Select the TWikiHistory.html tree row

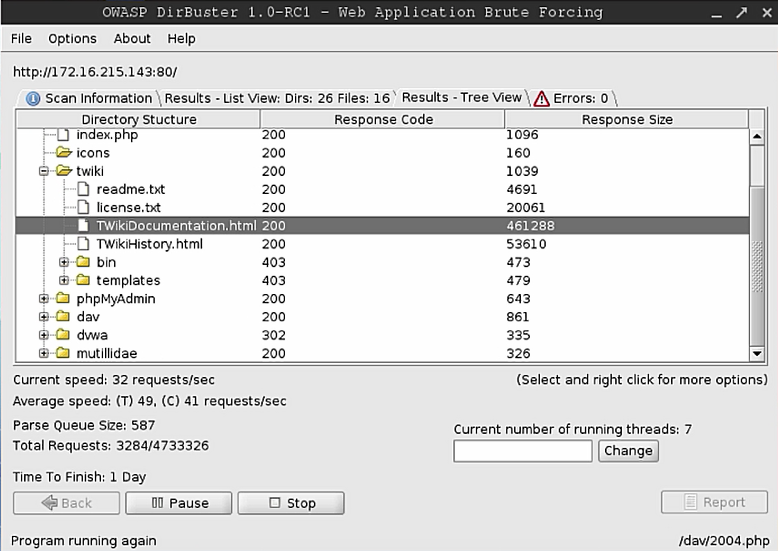(382, 244)
